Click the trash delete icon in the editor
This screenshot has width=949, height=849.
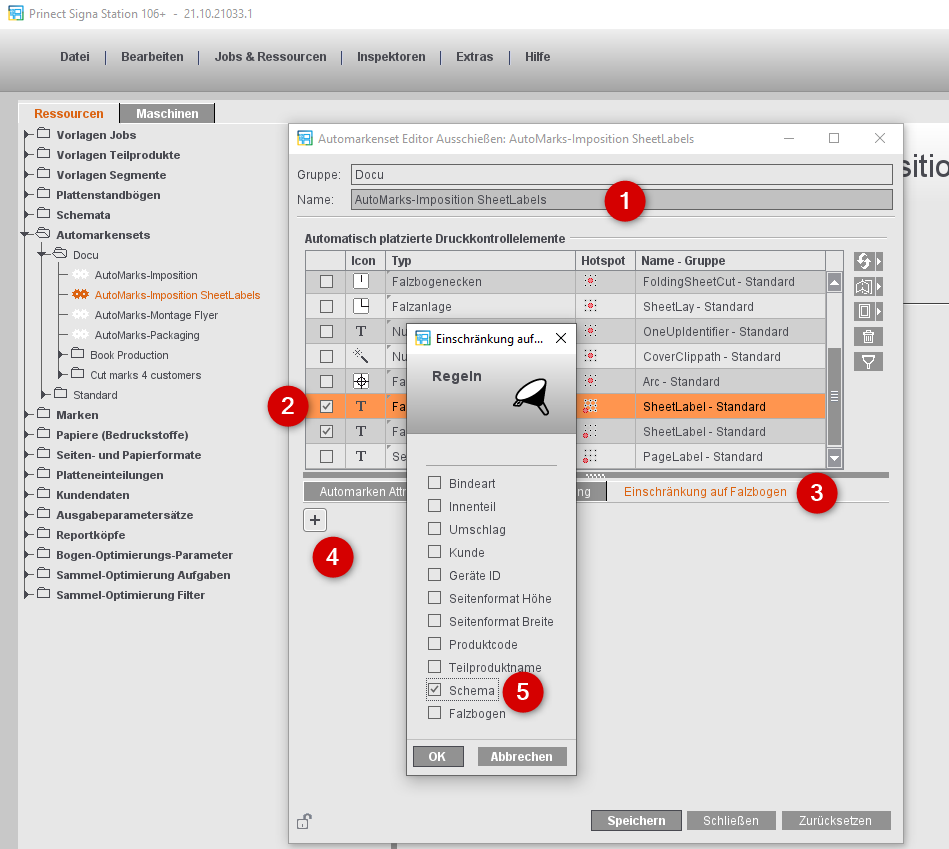click(868, 336)
